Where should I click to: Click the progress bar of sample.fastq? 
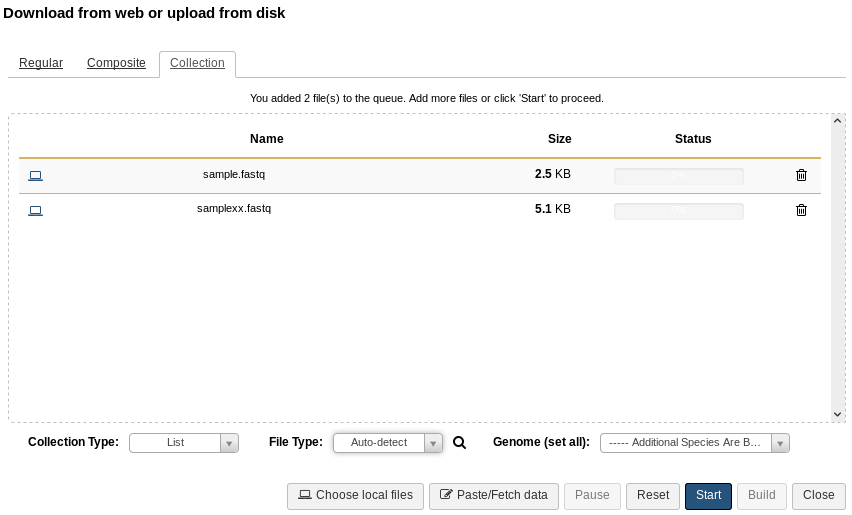click(x=679, y=176)
